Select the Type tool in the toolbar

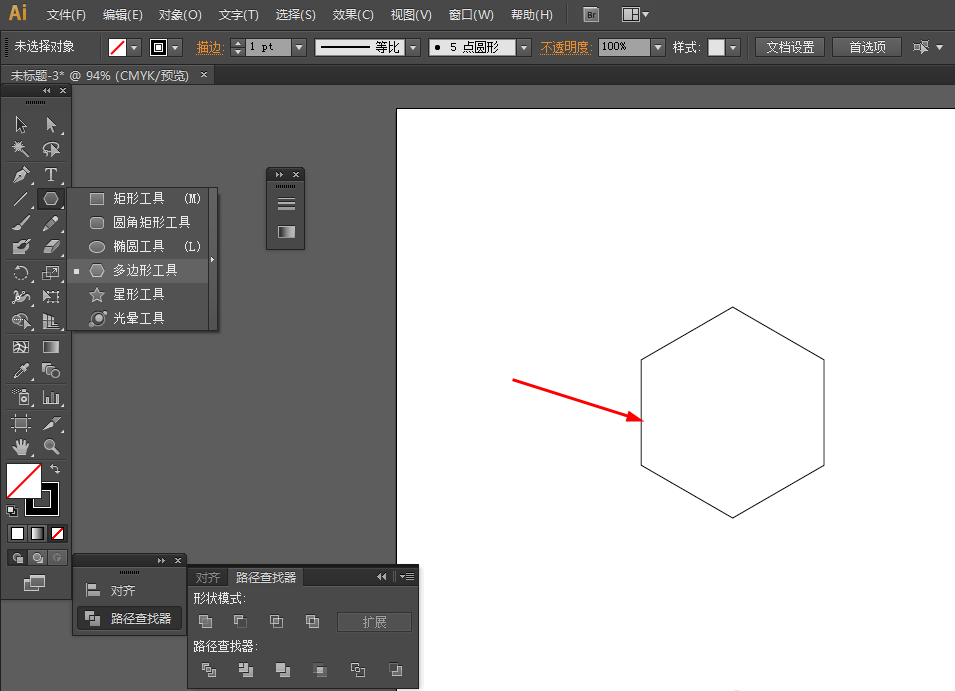click(51, 174)
